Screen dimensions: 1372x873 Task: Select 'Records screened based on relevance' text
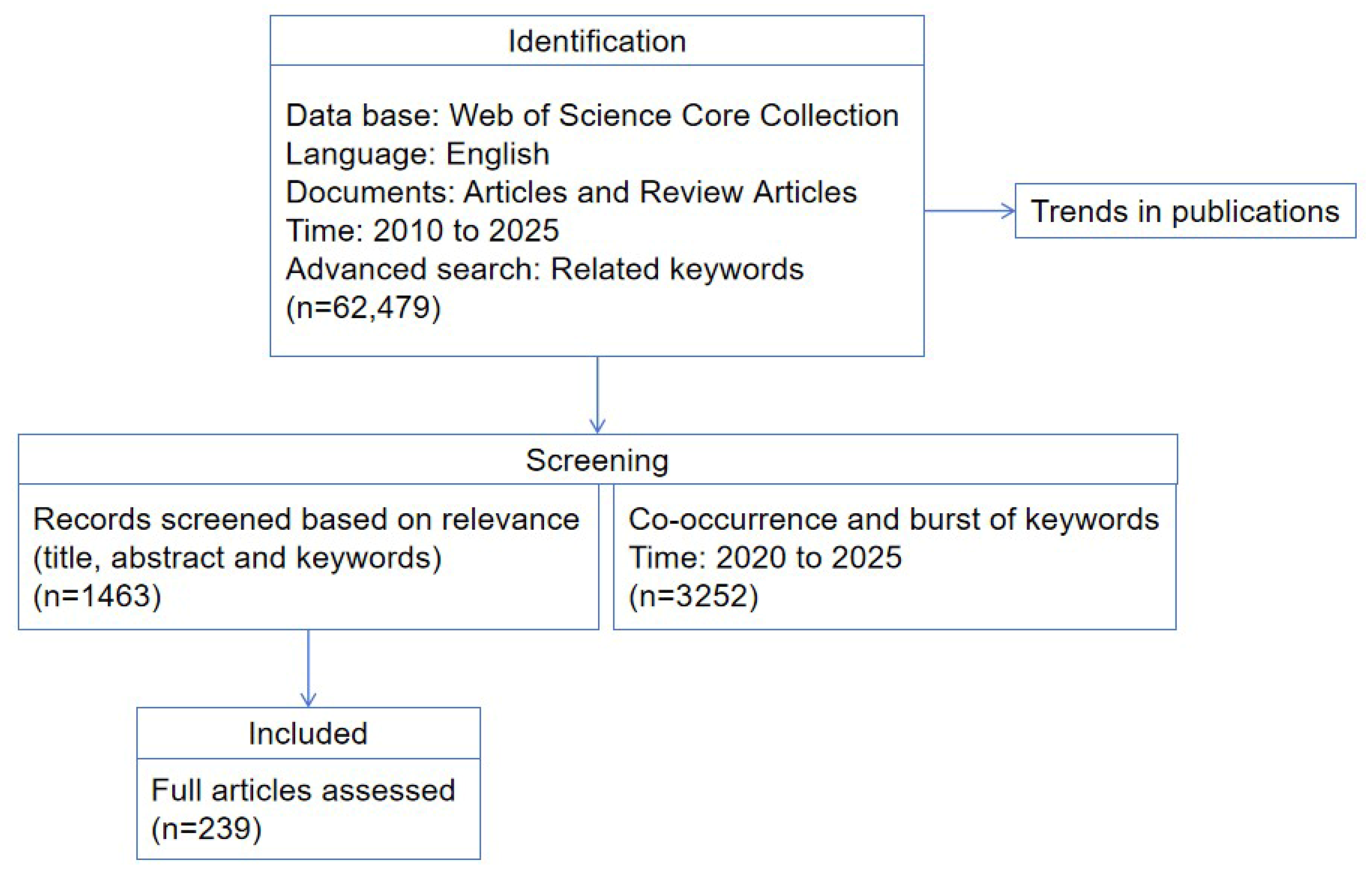306,519
